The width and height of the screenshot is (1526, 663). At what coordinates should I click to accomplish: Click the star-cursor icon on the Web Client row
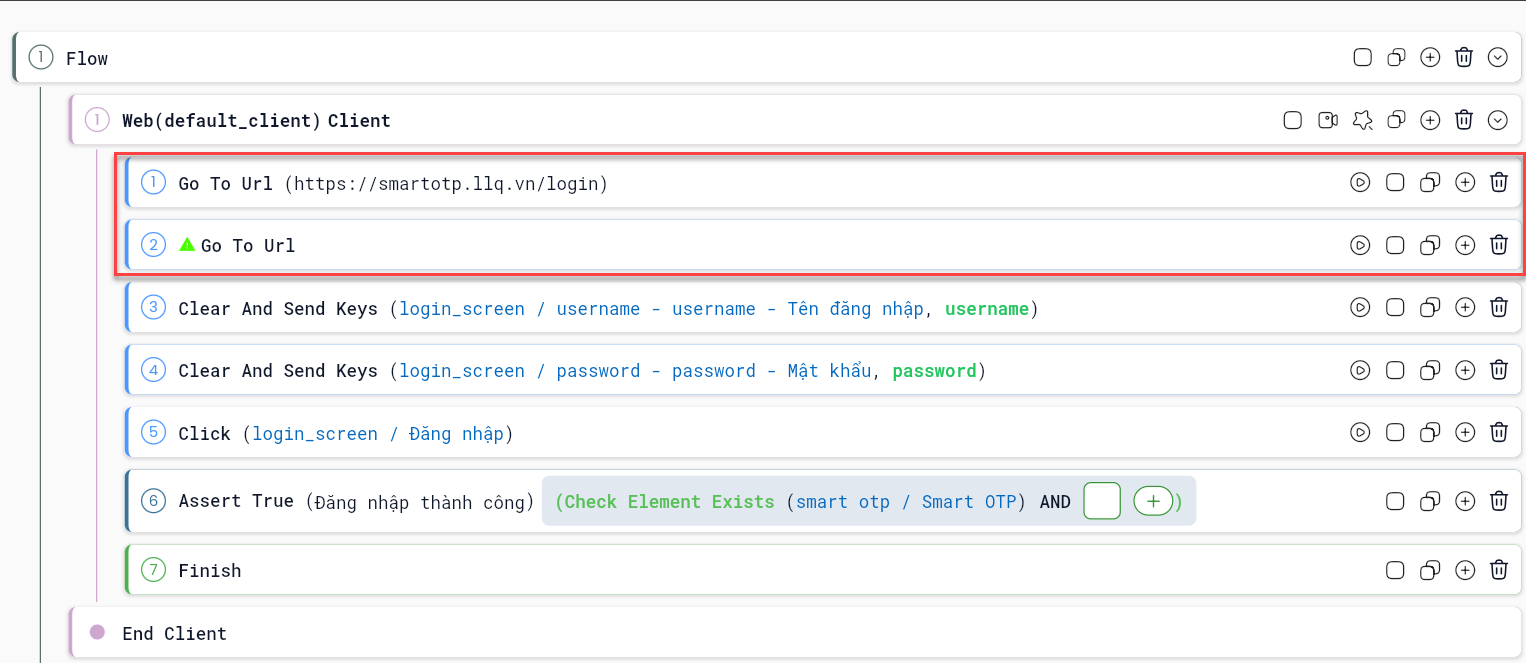pyautogui.click(x=1362, y=120)
